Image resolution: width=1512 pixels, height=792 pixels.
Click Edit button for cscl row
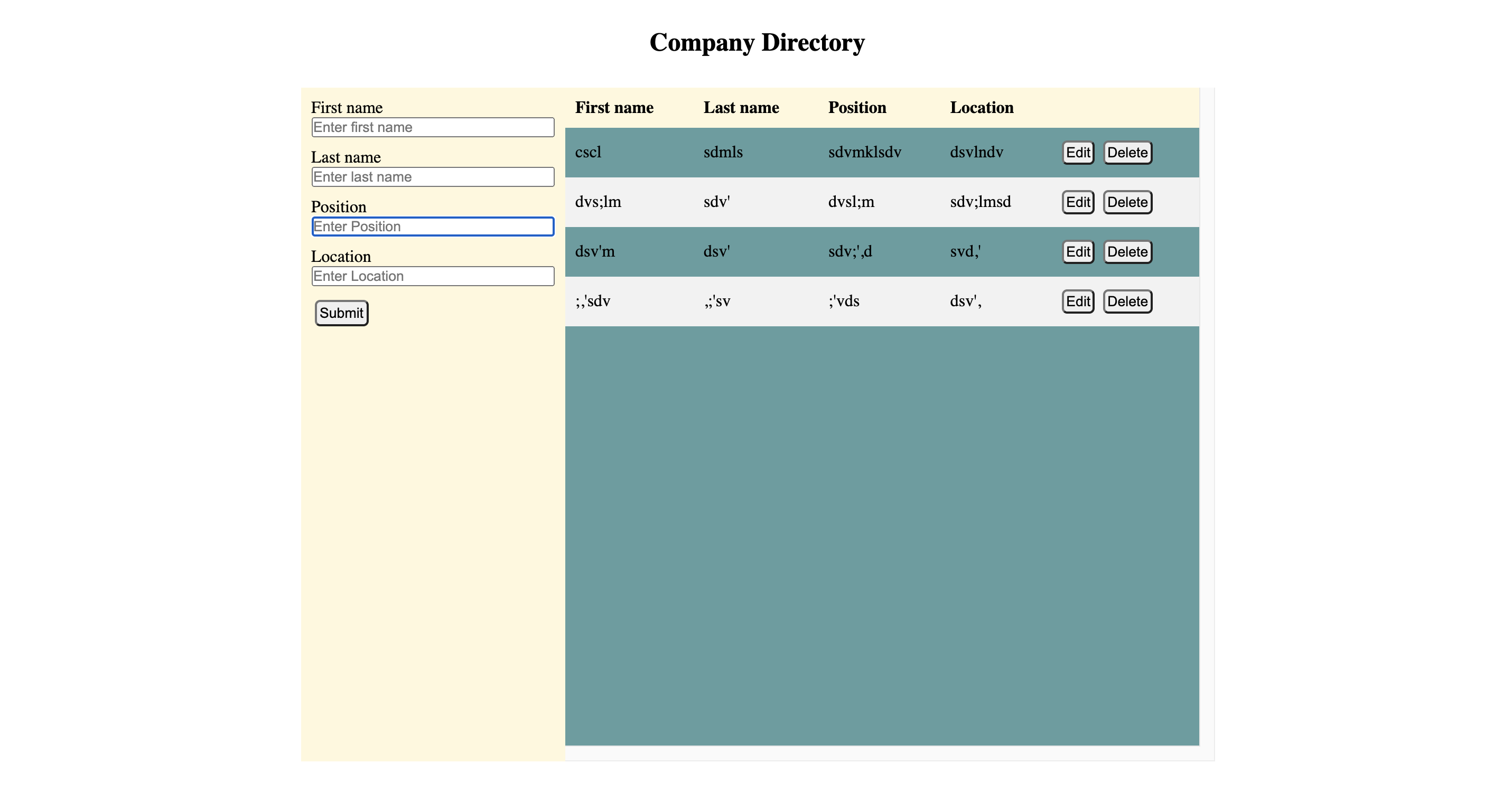click(1078, 153)
